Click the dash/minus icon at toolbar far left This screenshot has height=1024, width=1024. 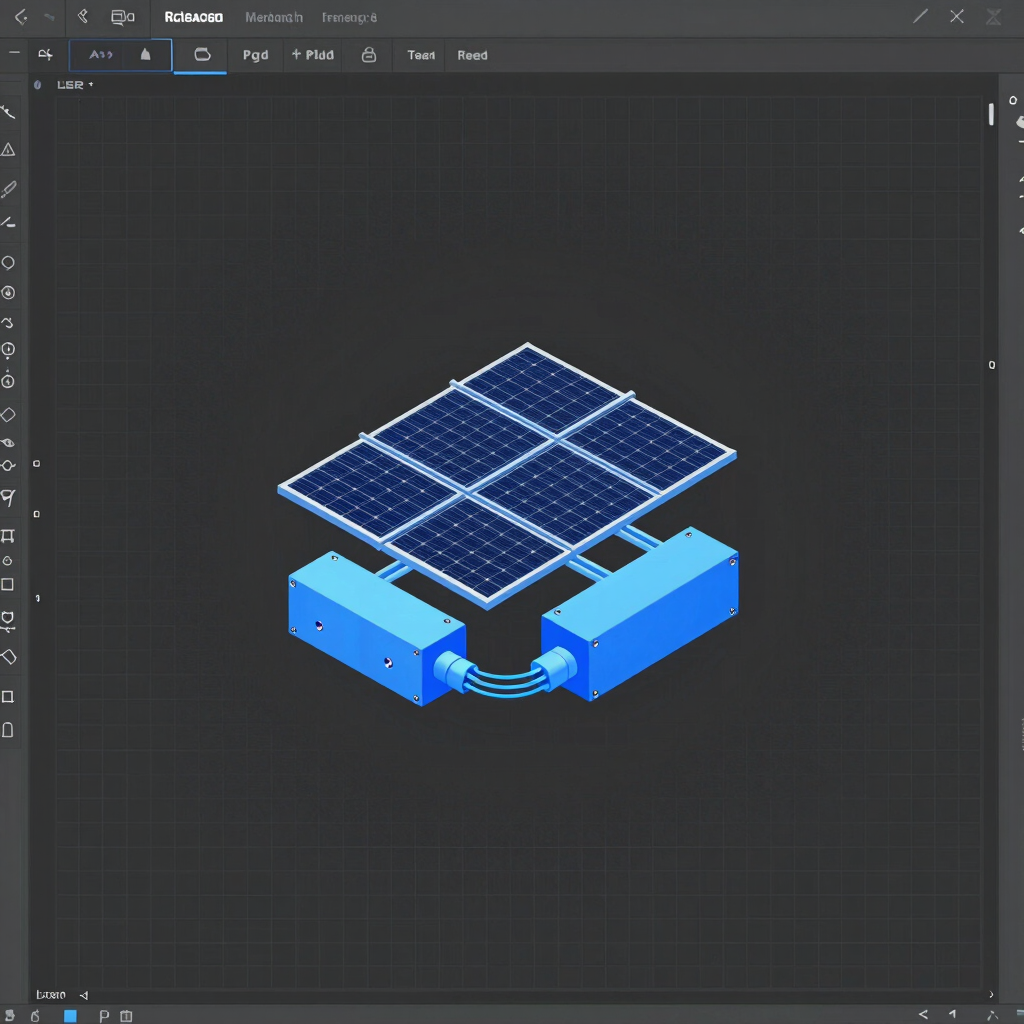(x=14, y=52)
